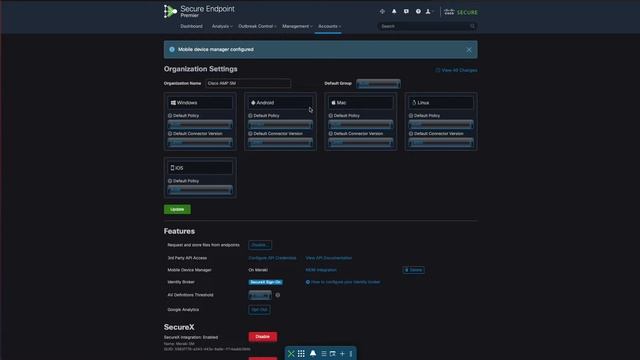640x360 pixels.
Task: Open the Windows Default Connector Version dropdown
Action: click(x=200, y=142)
